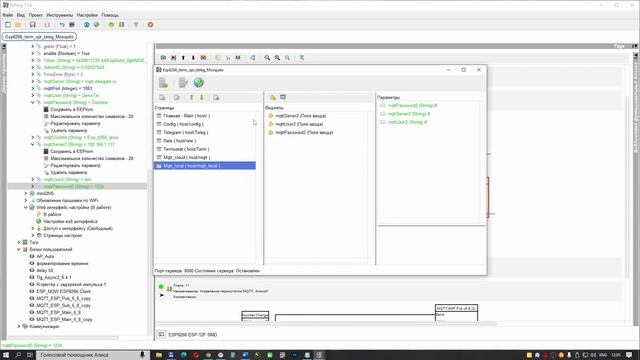The width and height of the screenshot is (640, 360).
Task: Collapse the mqttServer2 (String) tree node
Action: point(33,144)
